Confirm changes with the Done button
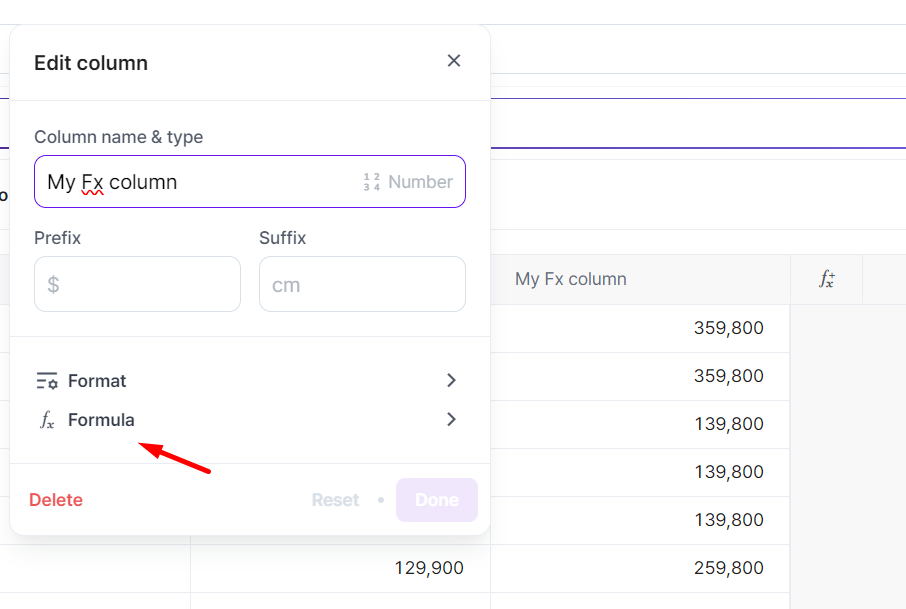The width and height of the screenshot is (906, 609). pos(436,500)
